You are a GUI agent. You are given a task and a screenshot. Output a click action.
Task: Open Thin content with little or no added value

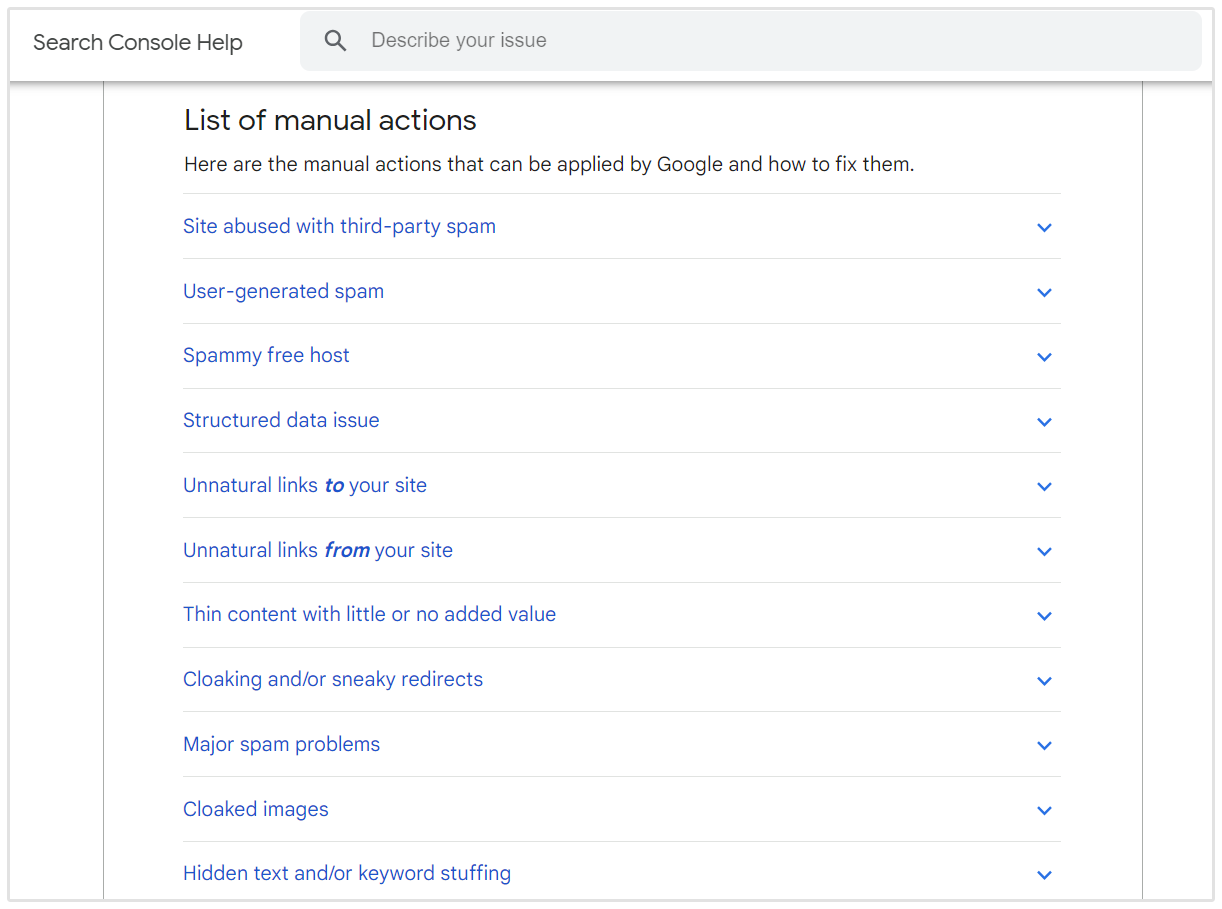(369, 614)
